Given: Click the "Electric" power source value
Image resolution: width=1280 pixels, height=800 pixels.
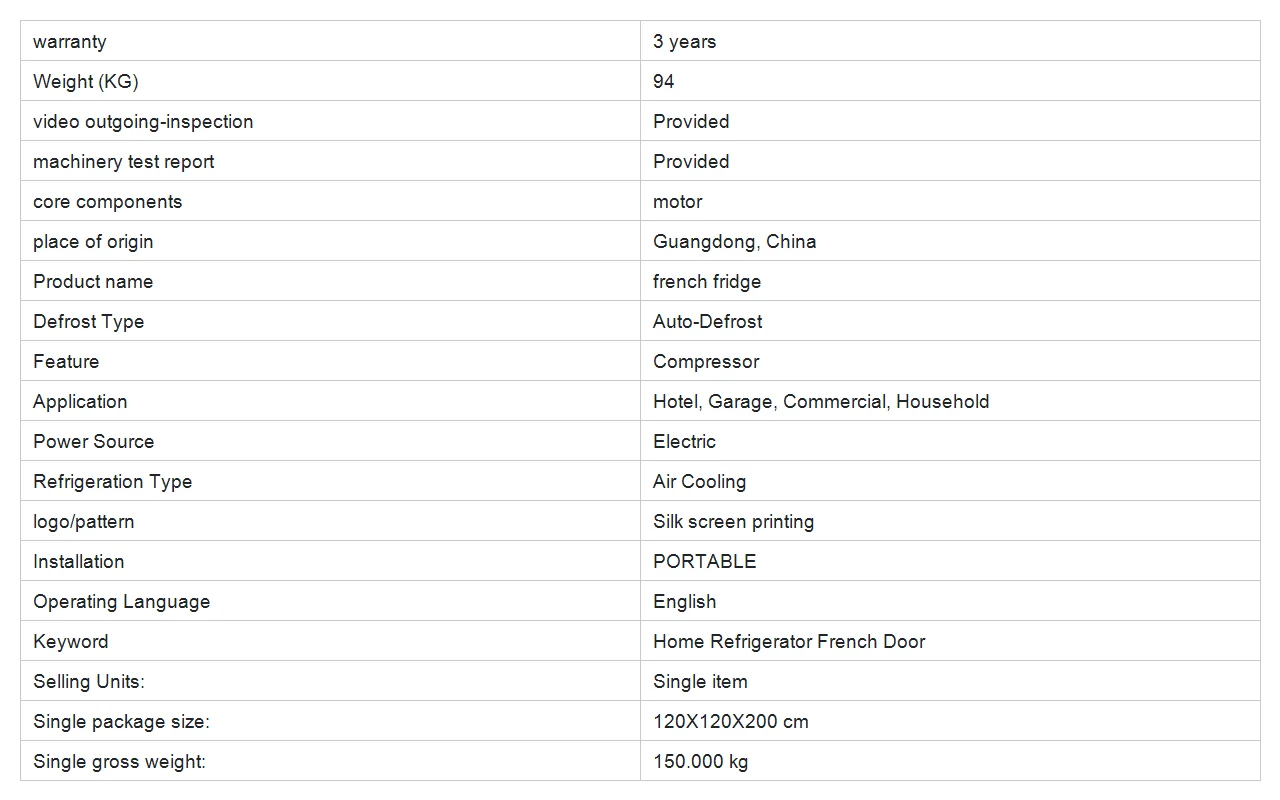Looking at the screenshot, I should click(x=684, y=441).
